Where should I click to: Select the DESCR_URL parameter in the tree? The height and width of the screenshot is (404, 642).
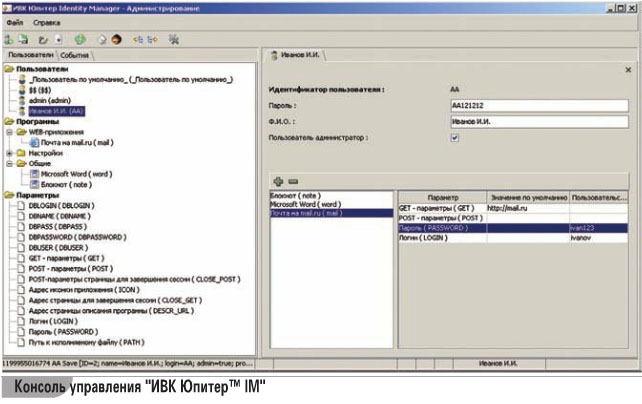[111, 311]
